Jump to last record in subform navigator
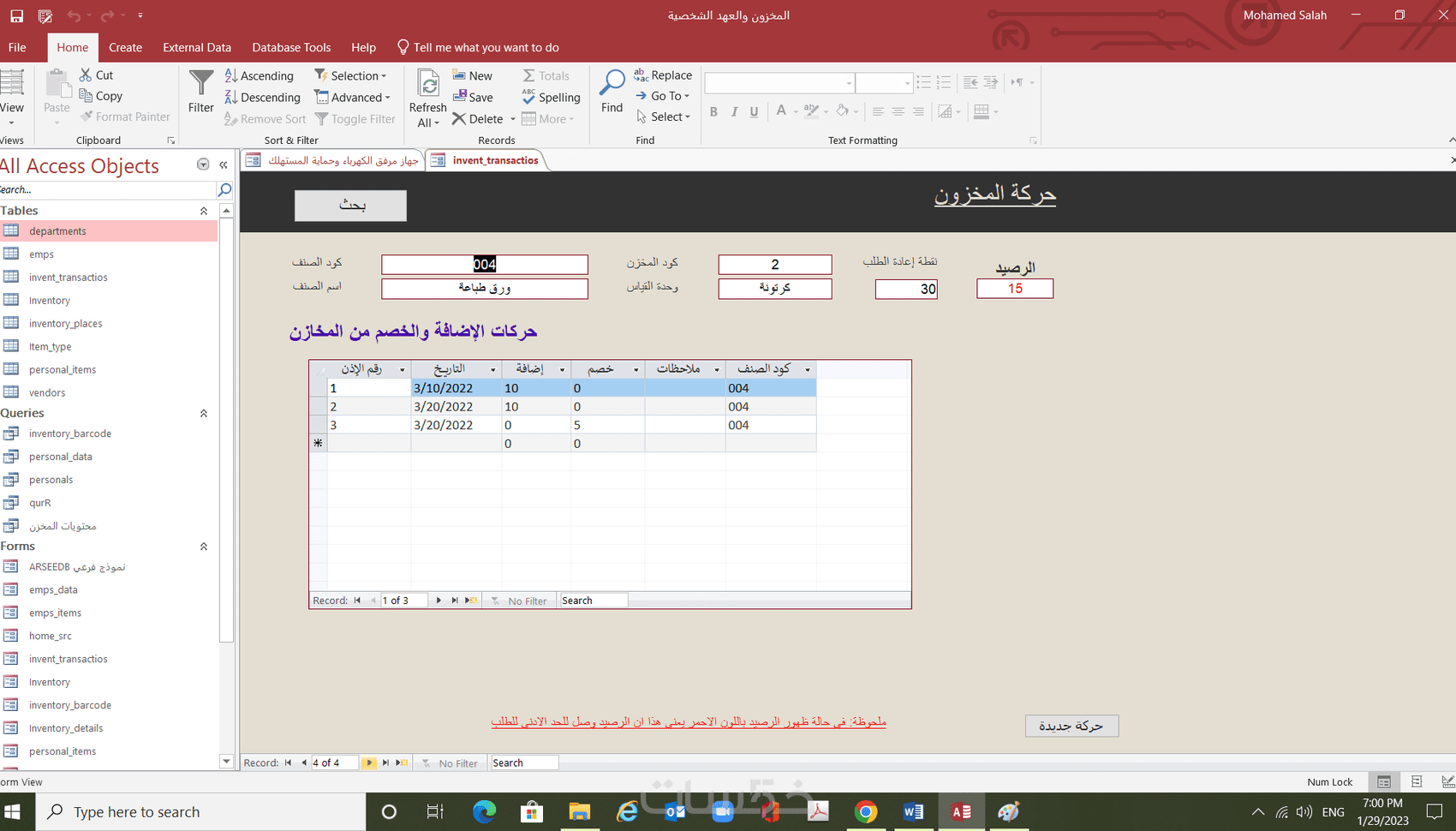 tap(455, 601)
